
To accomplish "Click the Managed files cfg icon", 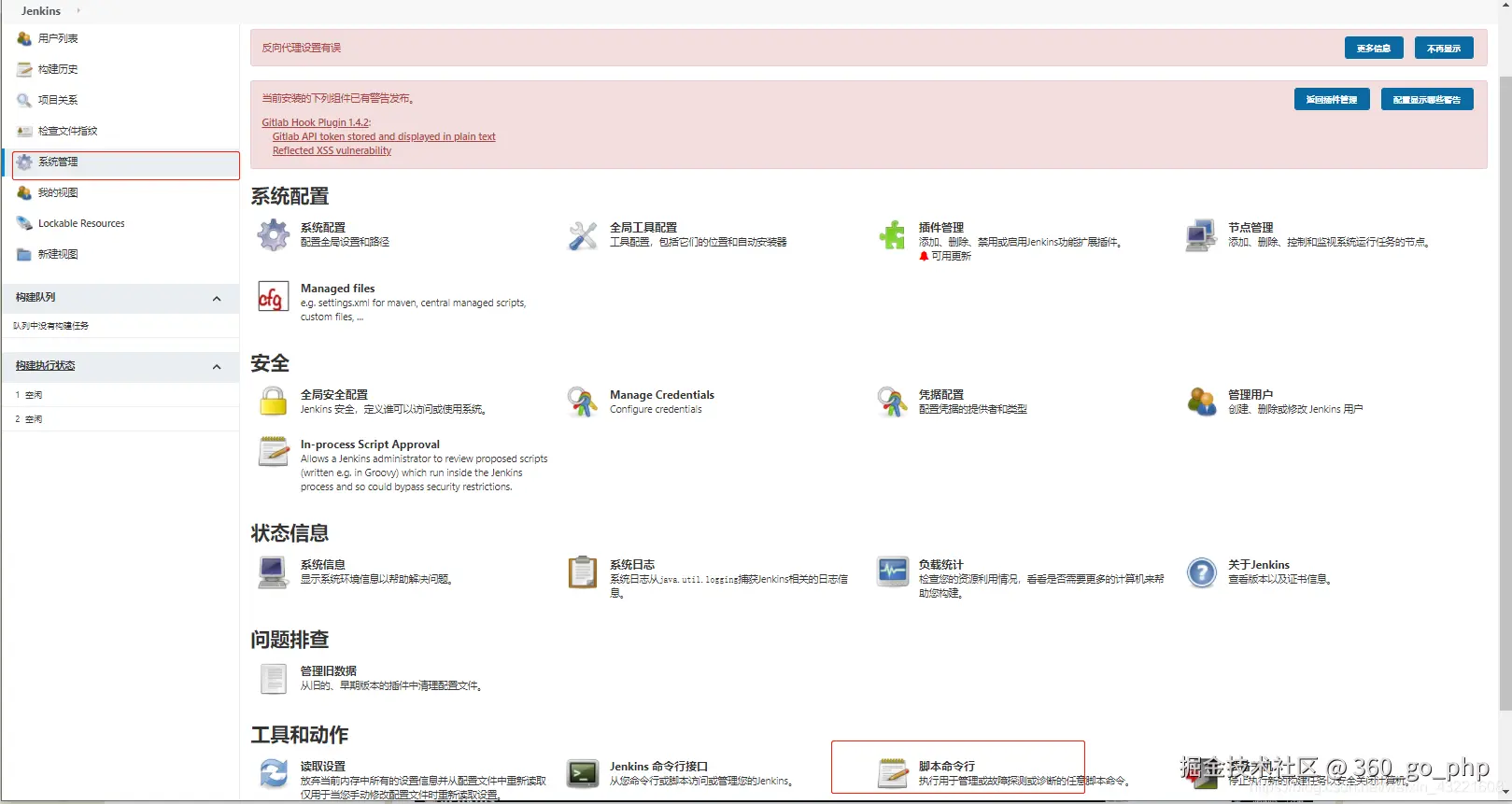I will [x=274, y=296].
